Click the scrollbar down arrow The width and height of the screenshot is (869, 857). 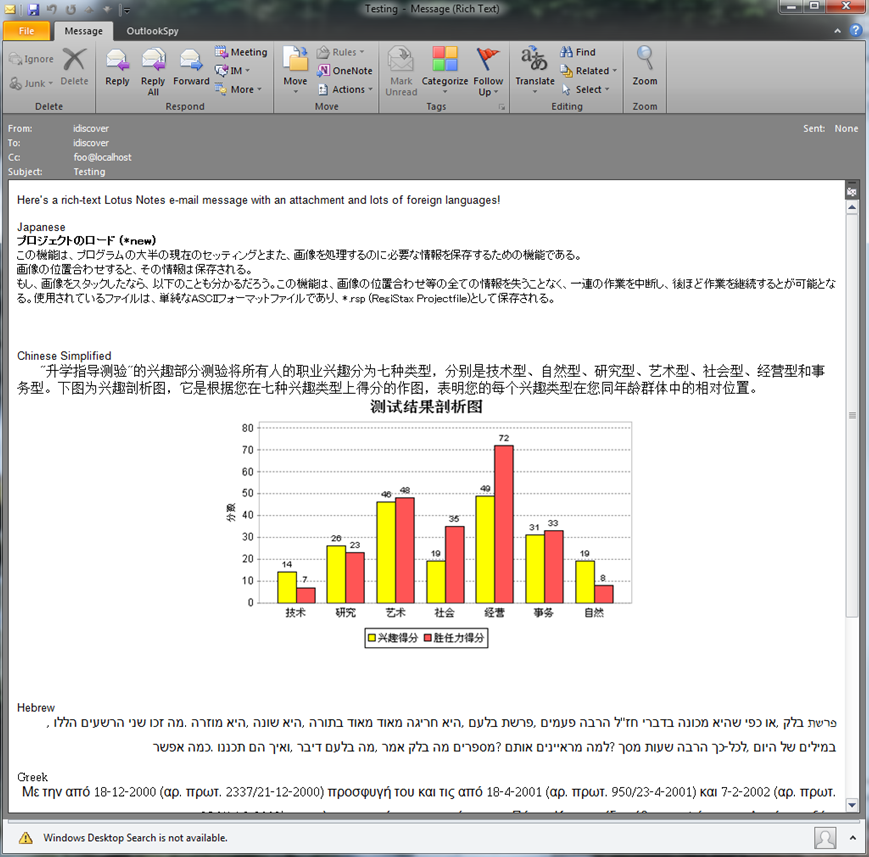(852, 805)
